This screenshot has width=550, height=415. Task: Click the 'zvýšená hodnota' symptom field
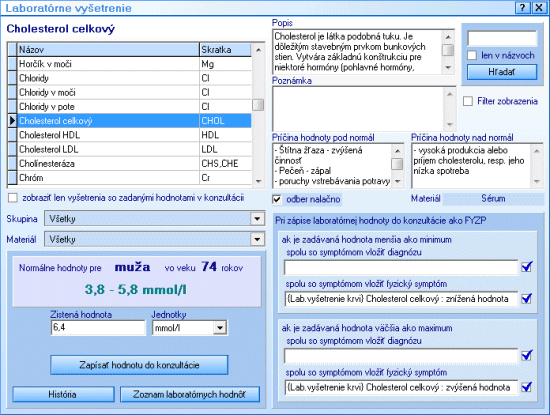401,387
